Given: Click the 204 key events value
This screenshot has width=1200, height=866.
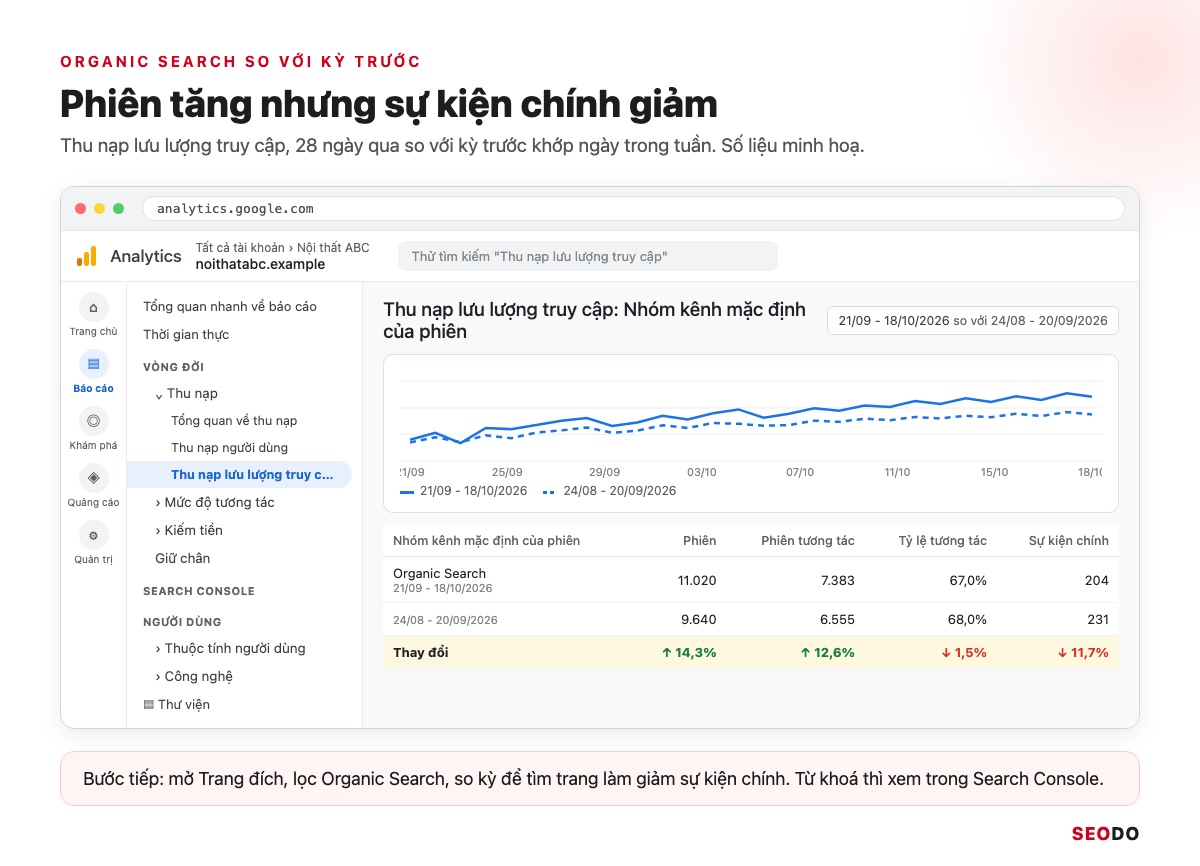Looking at the screenshot, I should click(x=1097, y=580).
